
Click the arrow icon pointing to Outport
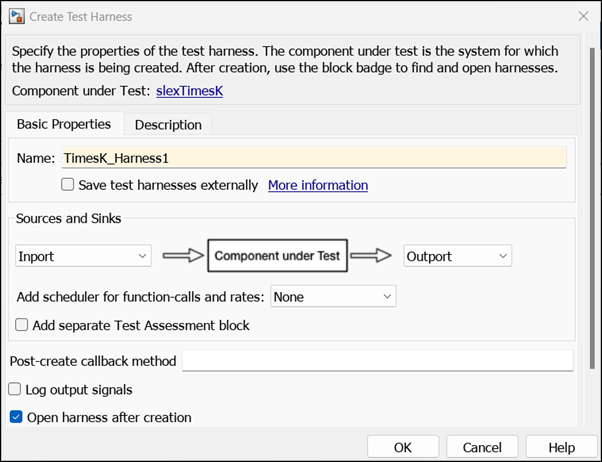tap(372, 256)
